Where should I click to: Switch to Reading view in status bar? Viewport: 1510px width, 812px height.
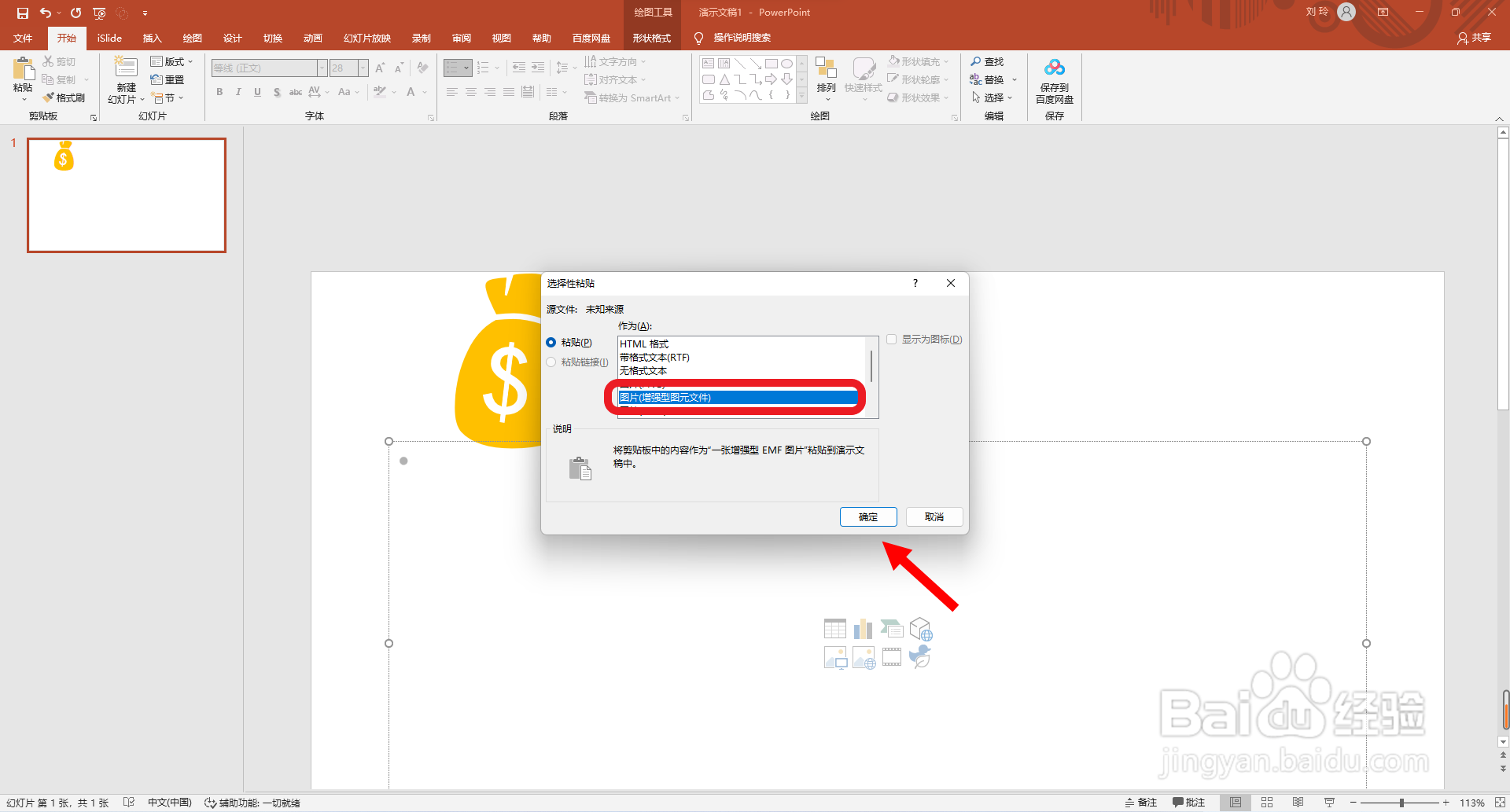1298,803
